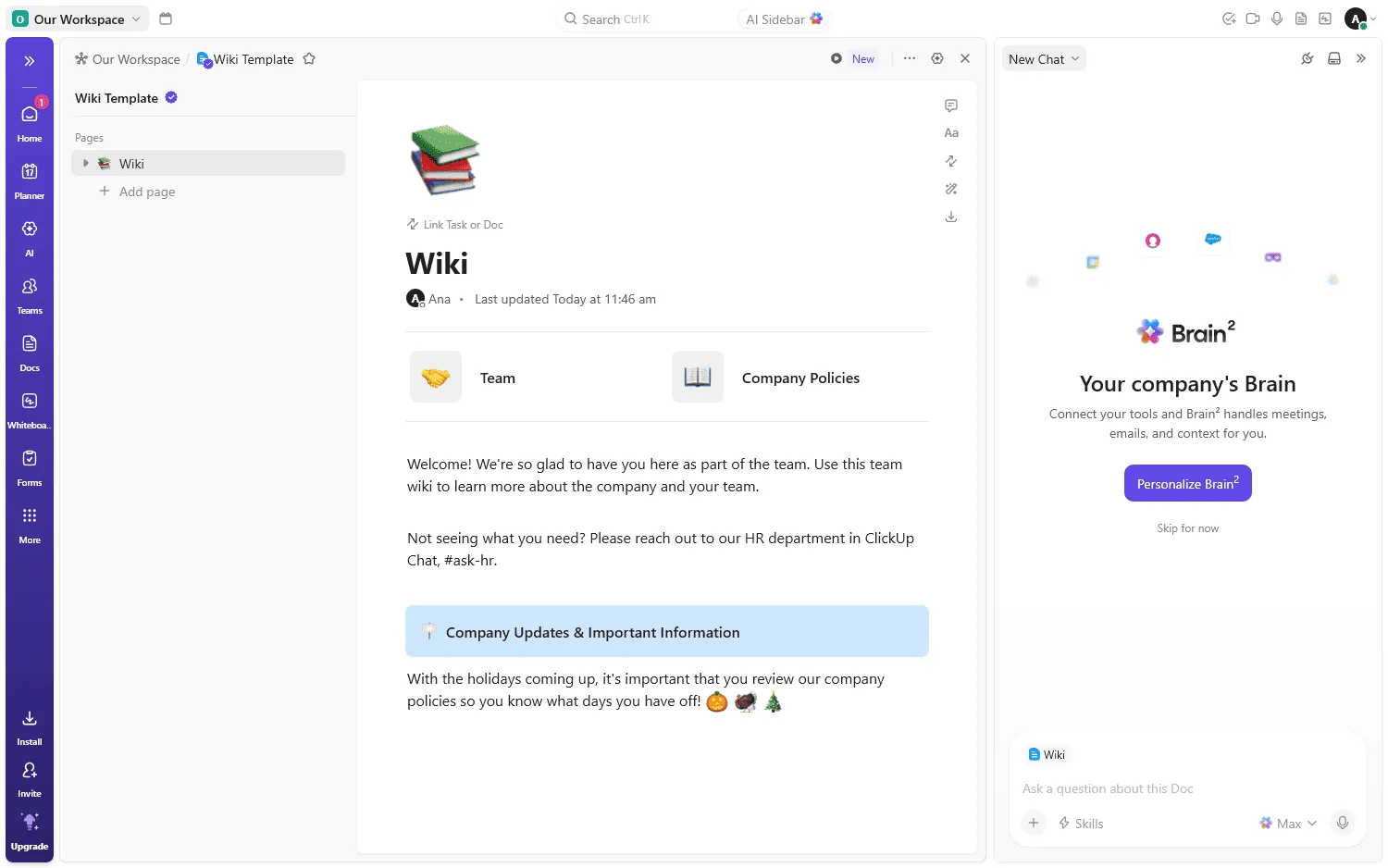
Task: Click the chat voice input microphone
Action: coord(1343,823)
